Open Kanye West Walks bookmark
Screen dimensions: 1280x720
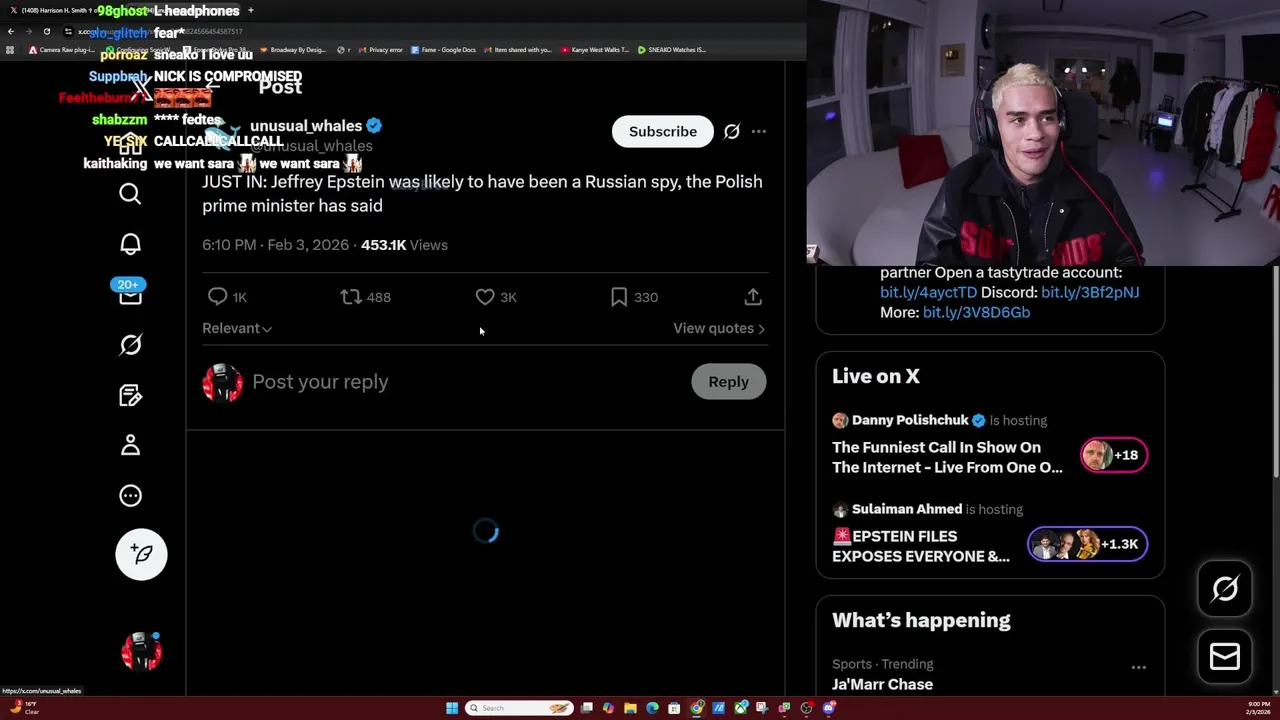(595, 49)
